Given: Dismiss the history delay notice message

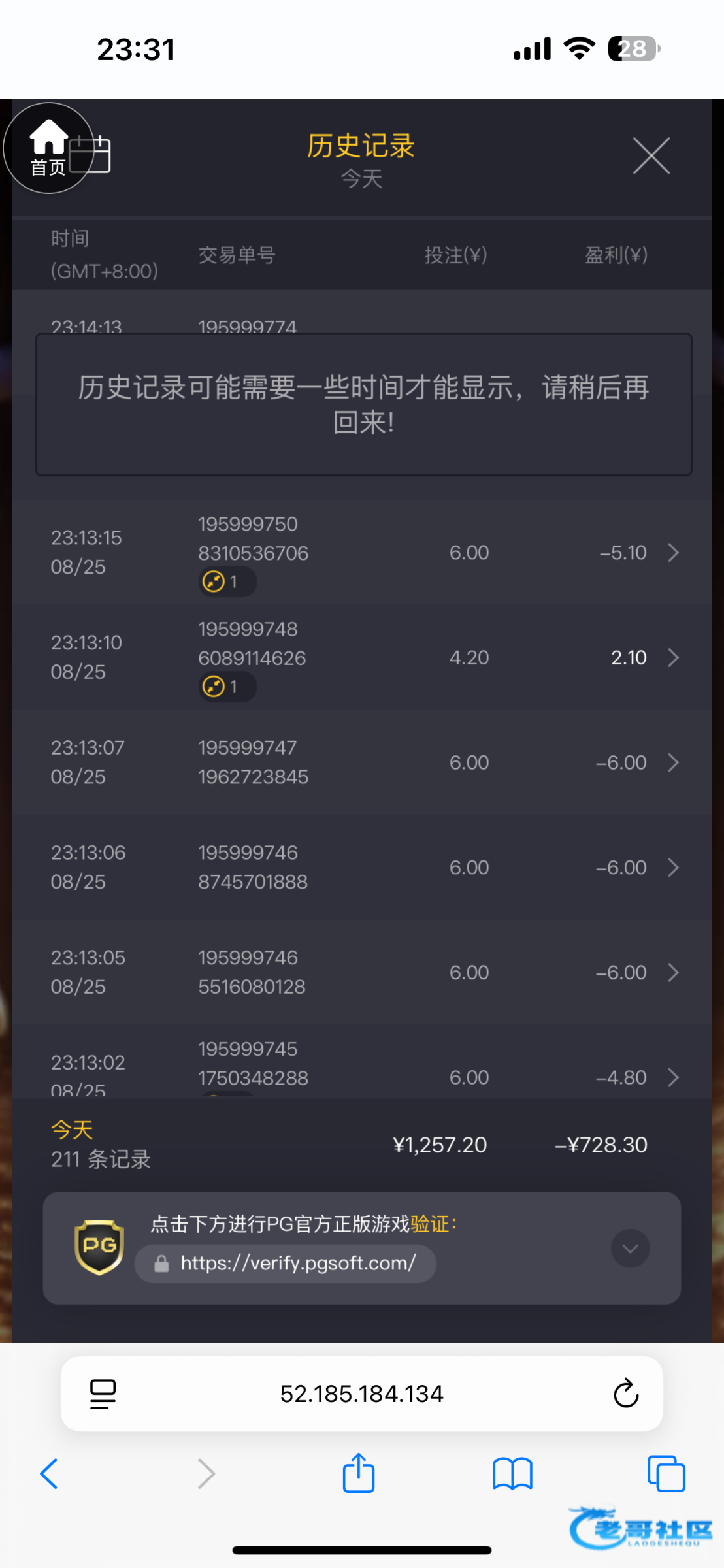Looking at the screenshot, I should coord(363,404).
